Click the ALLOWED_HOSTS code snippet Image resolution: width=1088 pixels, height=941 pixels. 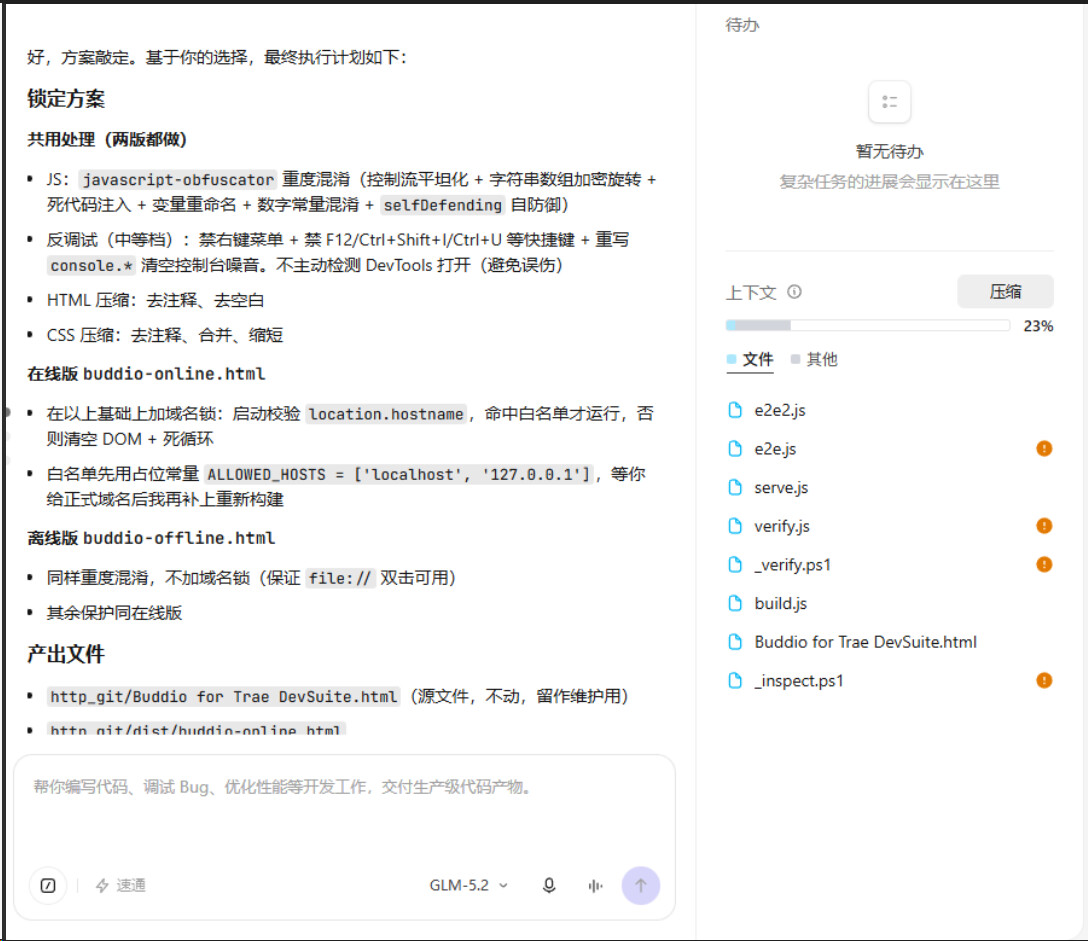pyautogui.click(x=398, y=475)
